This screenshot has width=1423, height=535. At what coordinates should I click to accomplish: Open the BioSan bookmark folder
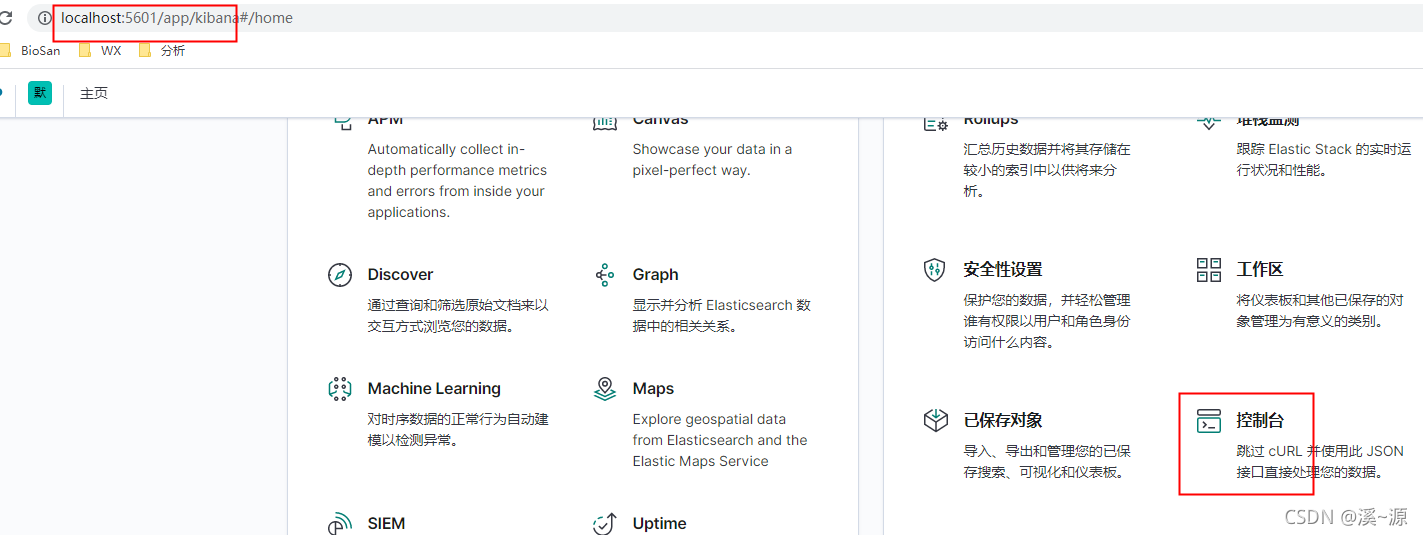click(31, 50)
